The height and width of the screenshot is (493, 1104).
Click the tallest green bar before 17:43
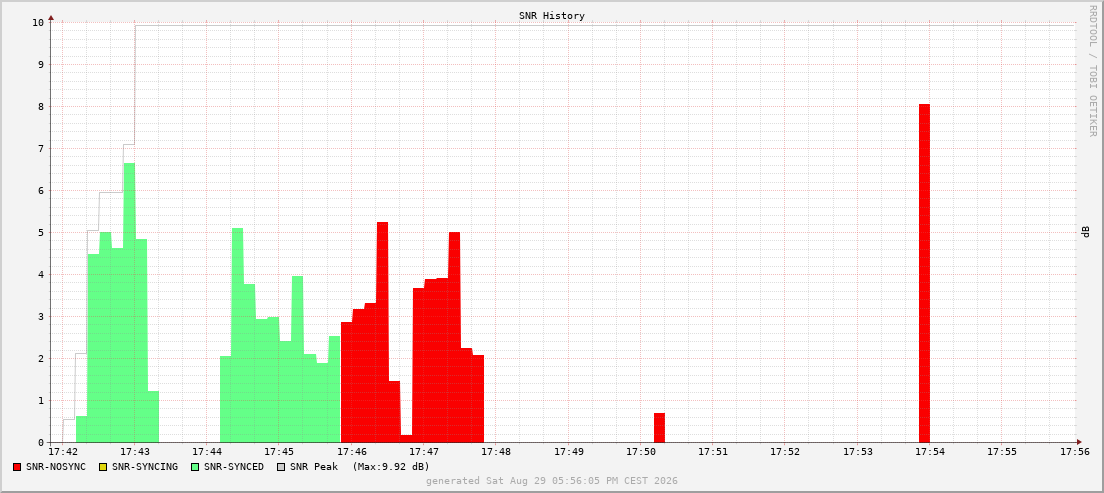click(x=130, y=303)
